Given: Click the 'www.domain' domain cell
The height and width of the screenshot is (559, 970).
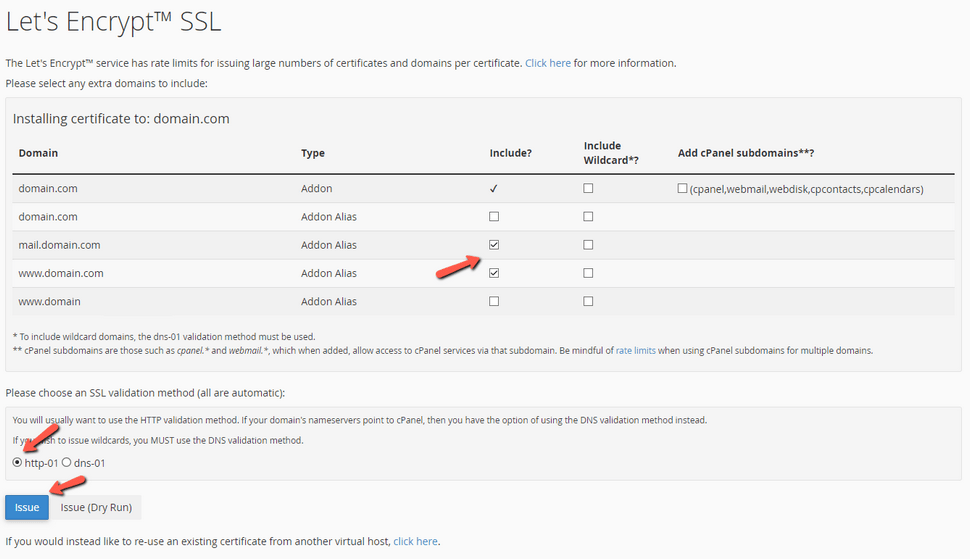Looking at the screenshot, I should coord(49,301).
